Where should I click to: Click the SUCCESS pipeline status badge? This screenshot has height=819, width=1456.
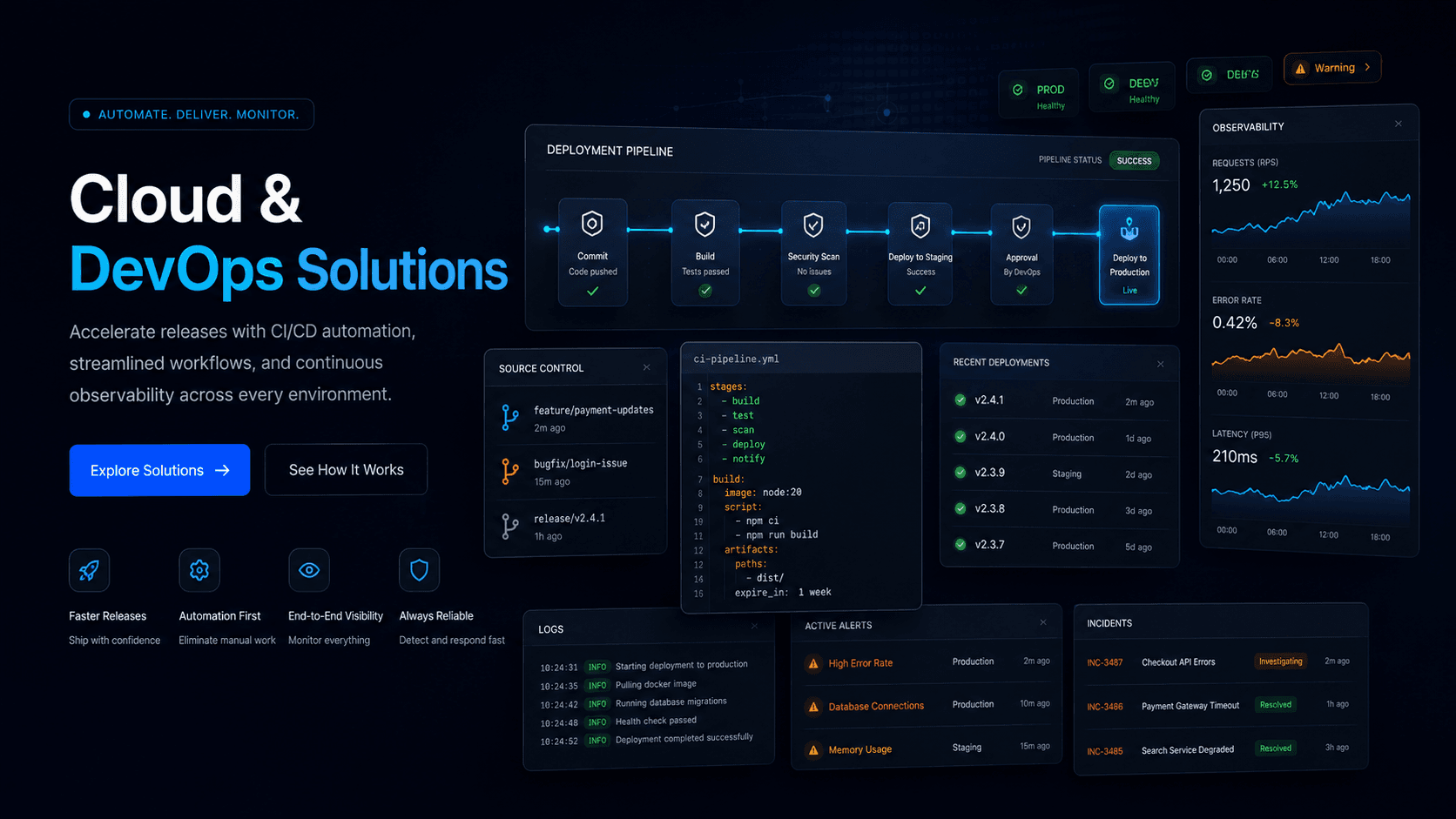[1134, 161]
